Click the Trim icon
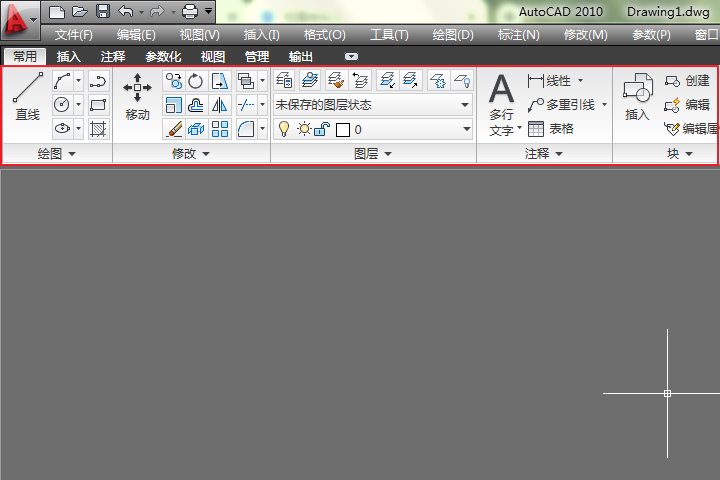 pos(246,105)
